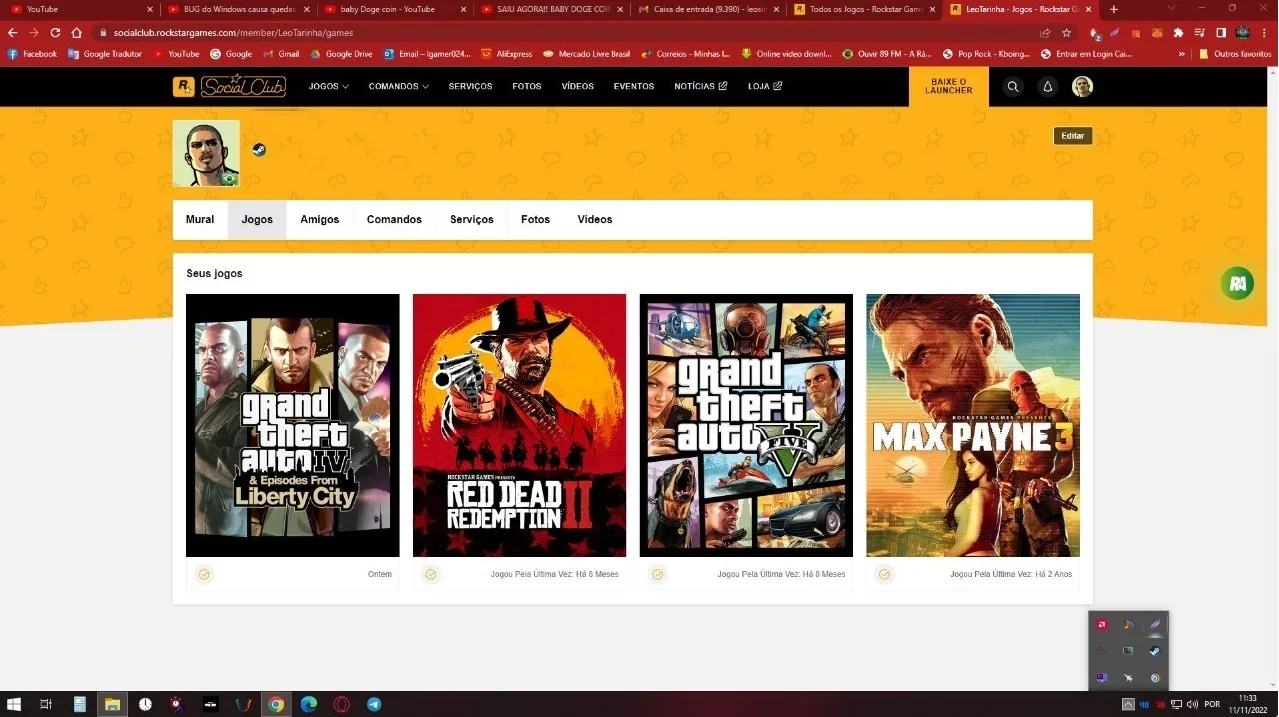Screen dimensions: 1279x717
Task: Click the Editar profile button
Action: pos(1073,136)
